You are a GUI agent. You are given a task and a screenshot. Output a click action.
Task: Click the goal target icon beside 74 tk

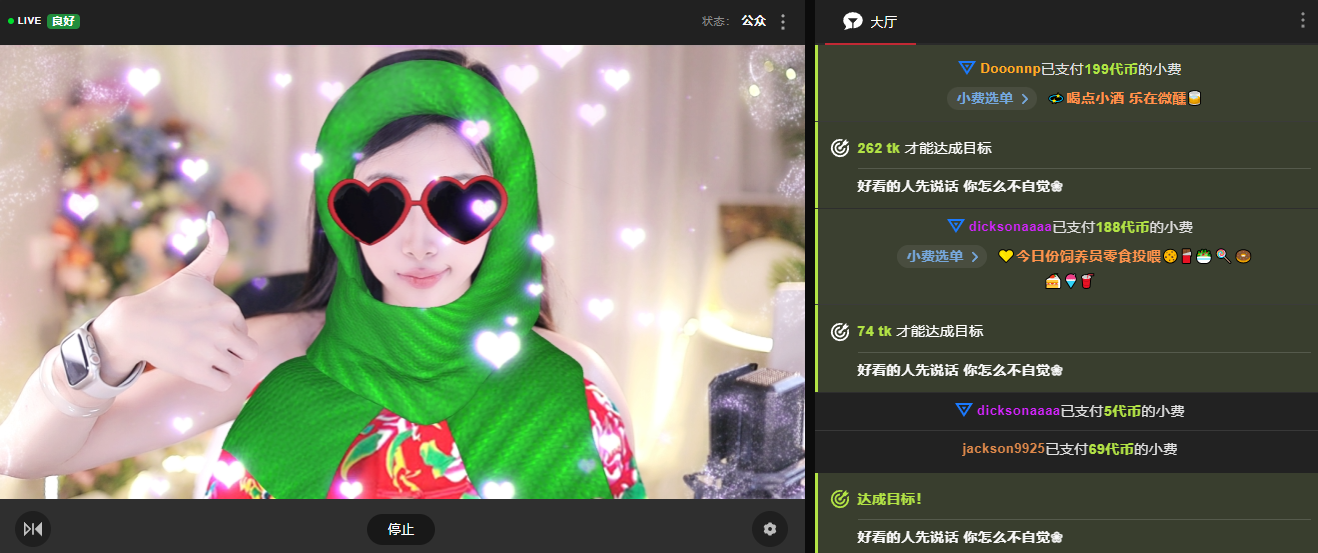point(840,331)
